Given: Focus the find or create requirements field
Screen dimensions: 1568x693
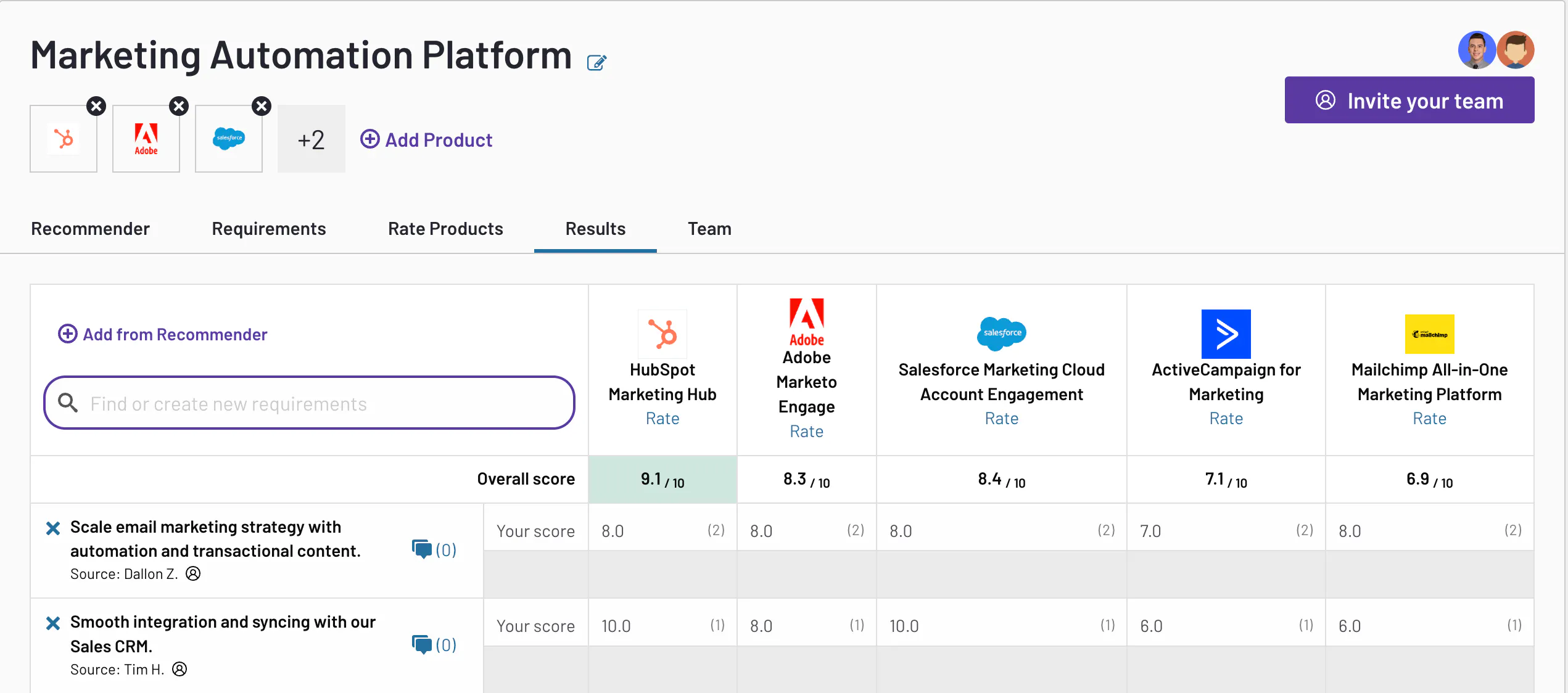Looking at the screenshot, I should click(x=309, y=403).
